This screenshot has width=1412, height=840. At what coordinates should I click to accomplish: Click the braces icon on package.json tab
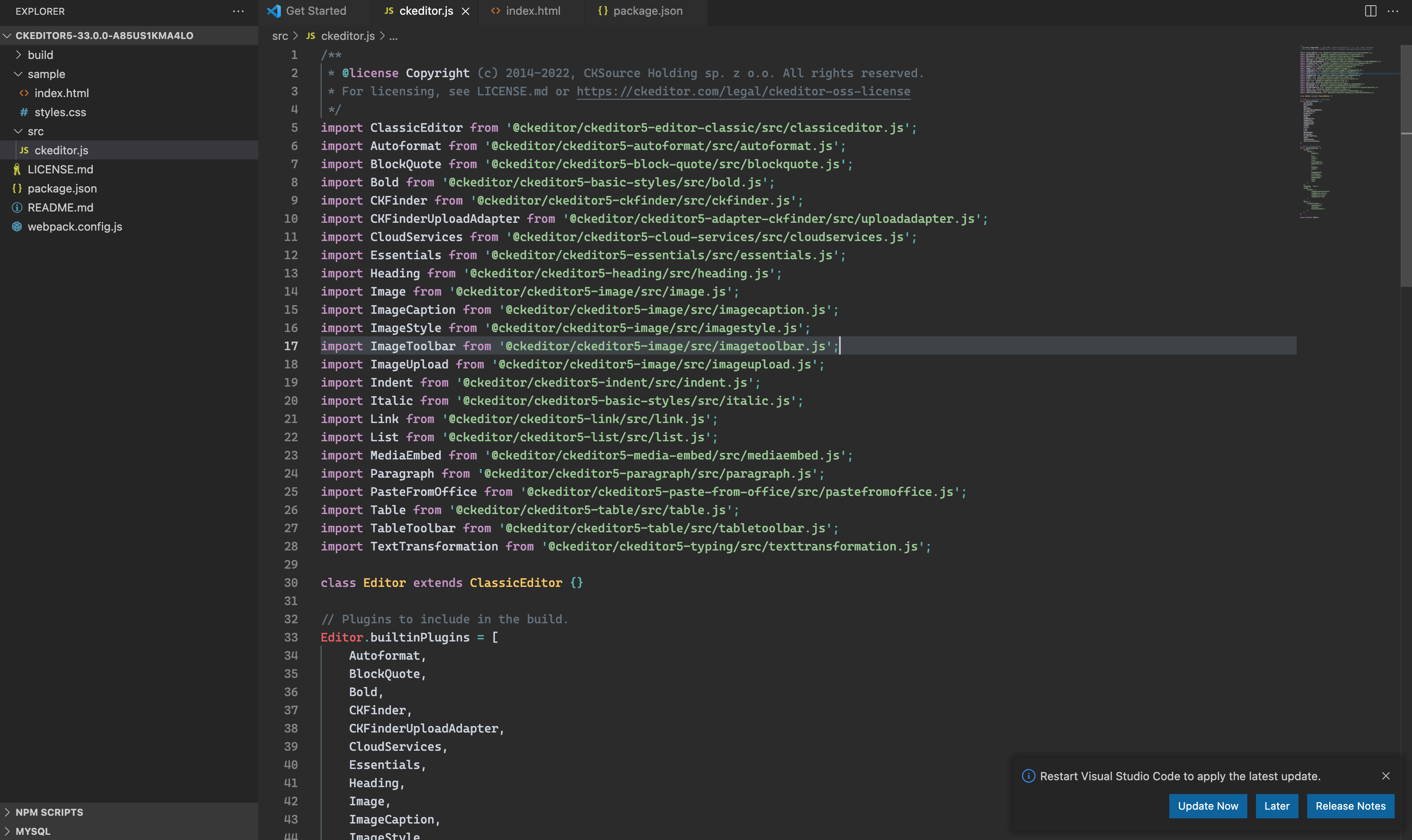(x=603, y=11)
